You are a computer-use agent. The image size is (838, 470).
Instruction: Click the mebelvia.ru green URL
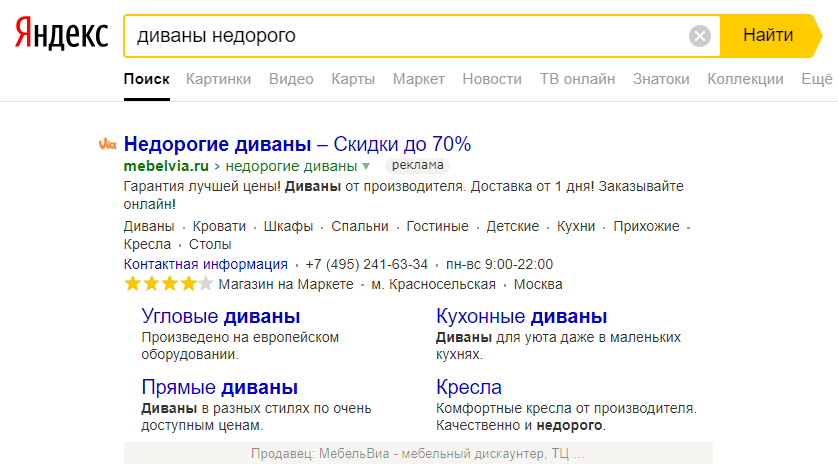click(x=166, y=166)
